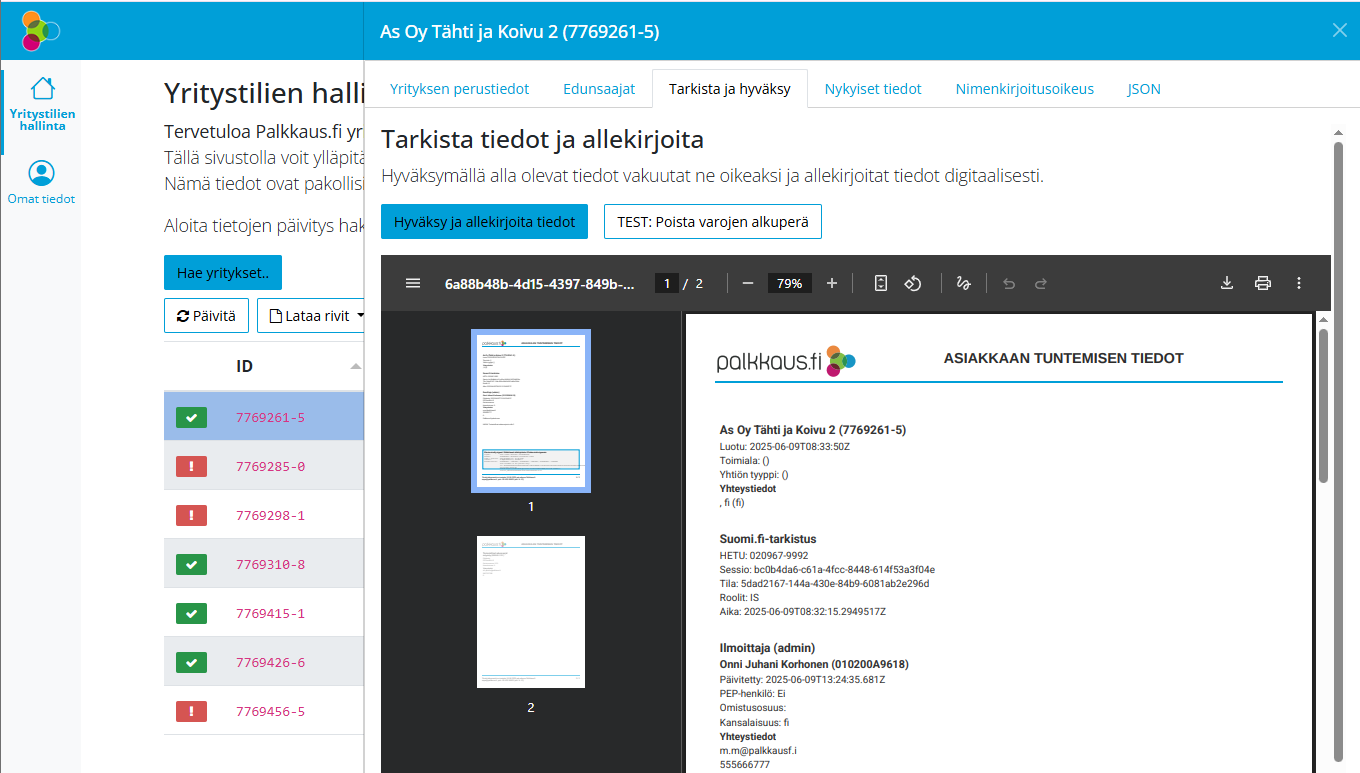Sort the table by ID column
Viewport: 1360px width, 773px height.
click(245, 366)
